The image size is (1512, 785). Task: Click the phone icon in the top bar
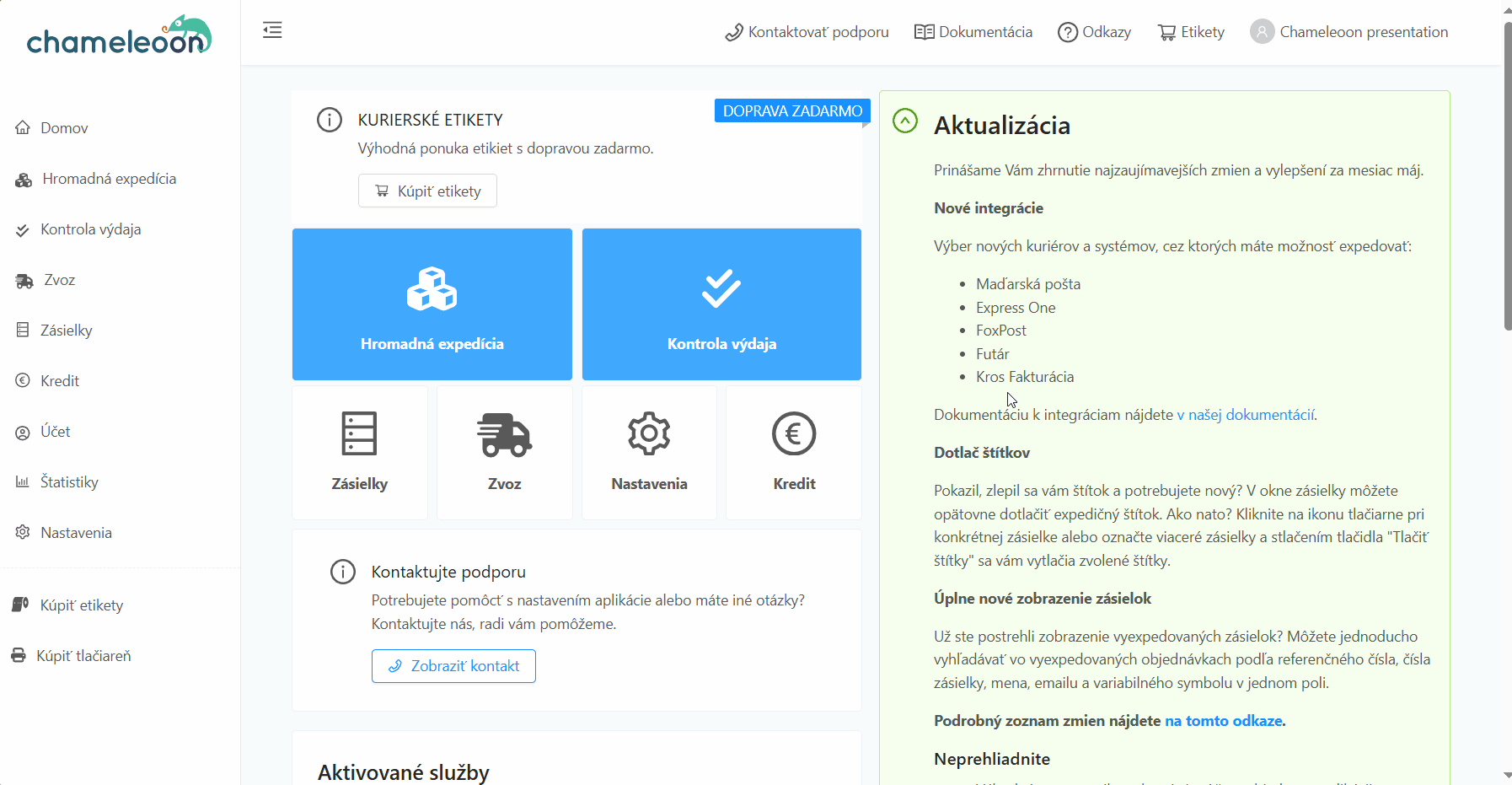[734, 32]
